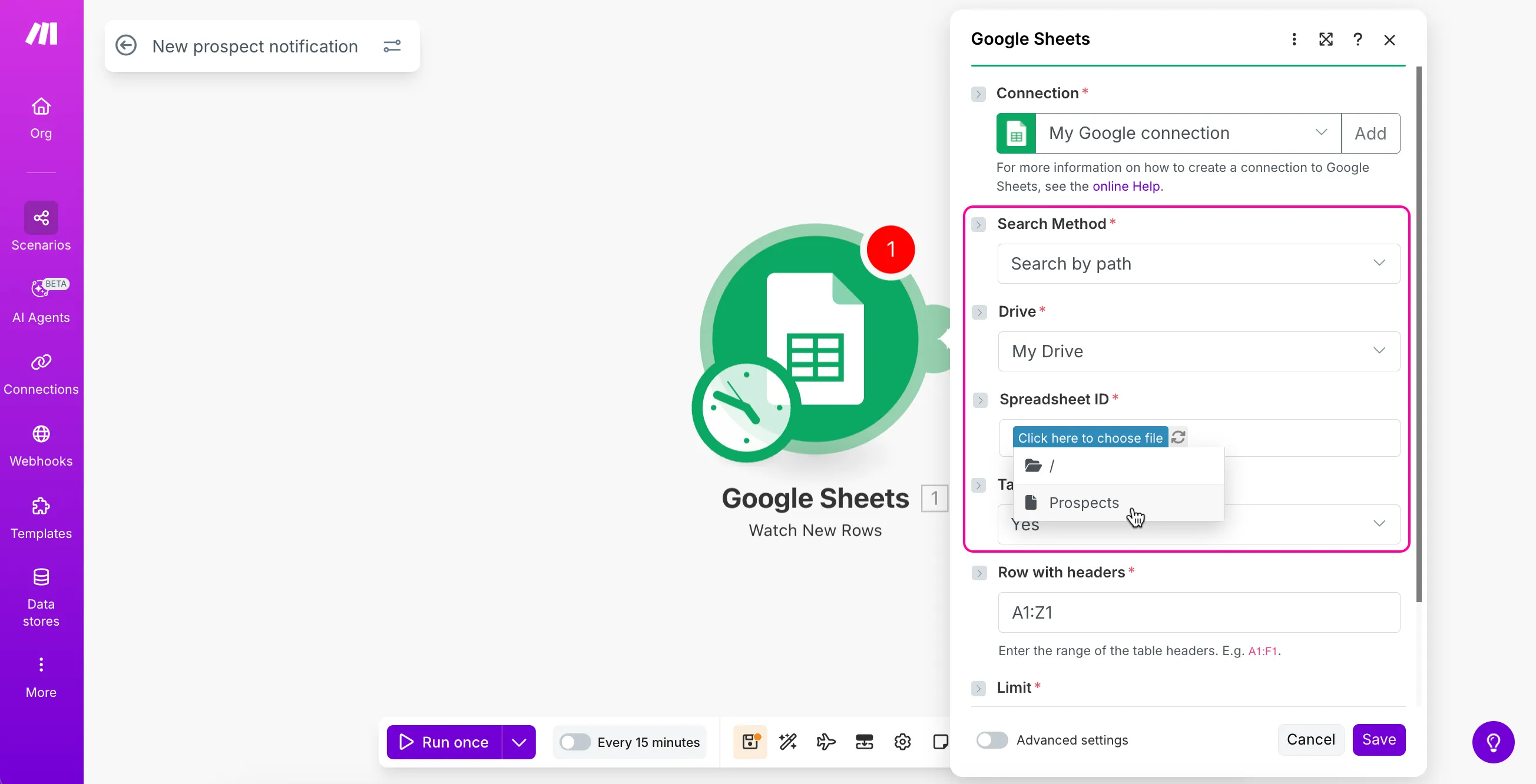
Task: Open the More menu in the sidebar
Action: coord(41,677)
